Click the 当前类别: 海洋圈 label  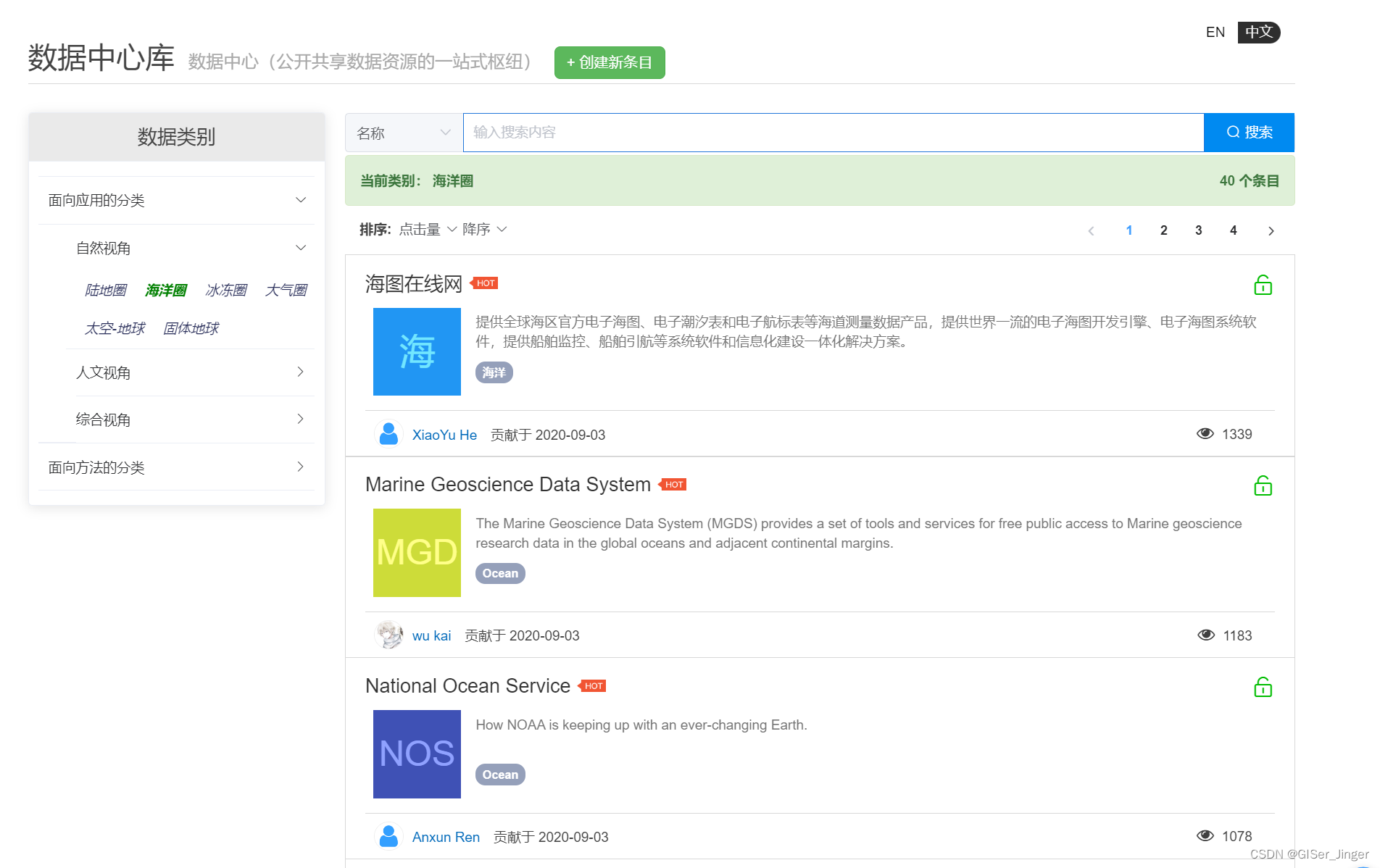[417, 181]
